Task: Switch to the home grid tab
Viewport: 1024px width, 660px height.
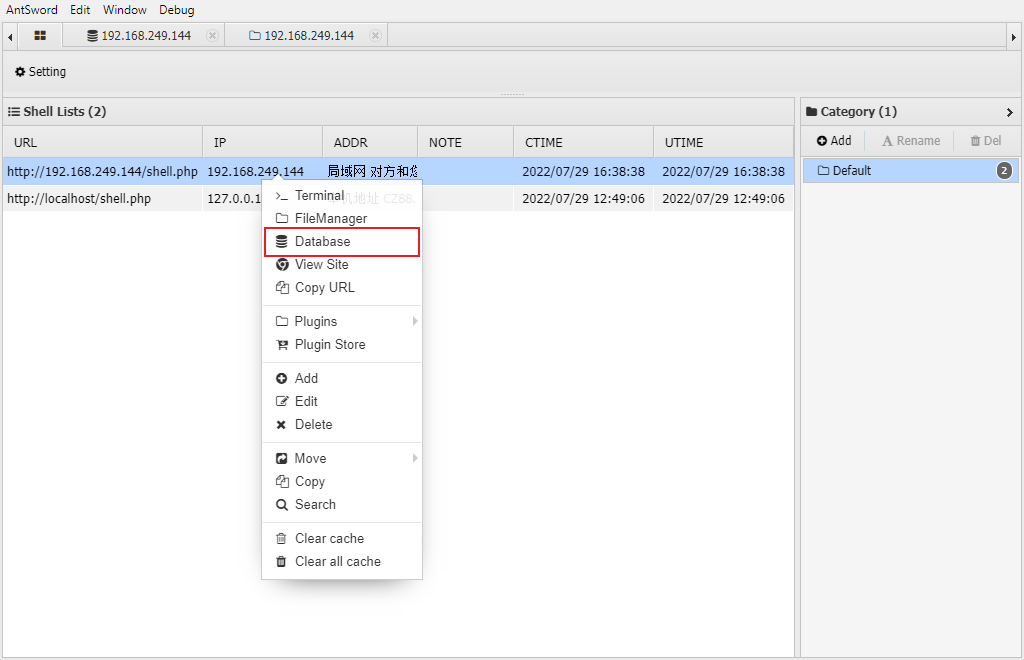Action: [x=40, y=35]
